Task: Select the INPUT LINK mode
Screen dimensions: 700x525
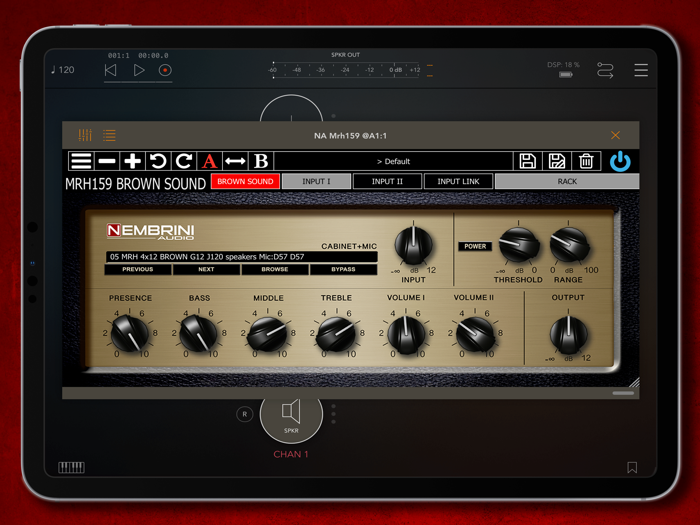Action: pyautogui.click(x=458, y=181)
